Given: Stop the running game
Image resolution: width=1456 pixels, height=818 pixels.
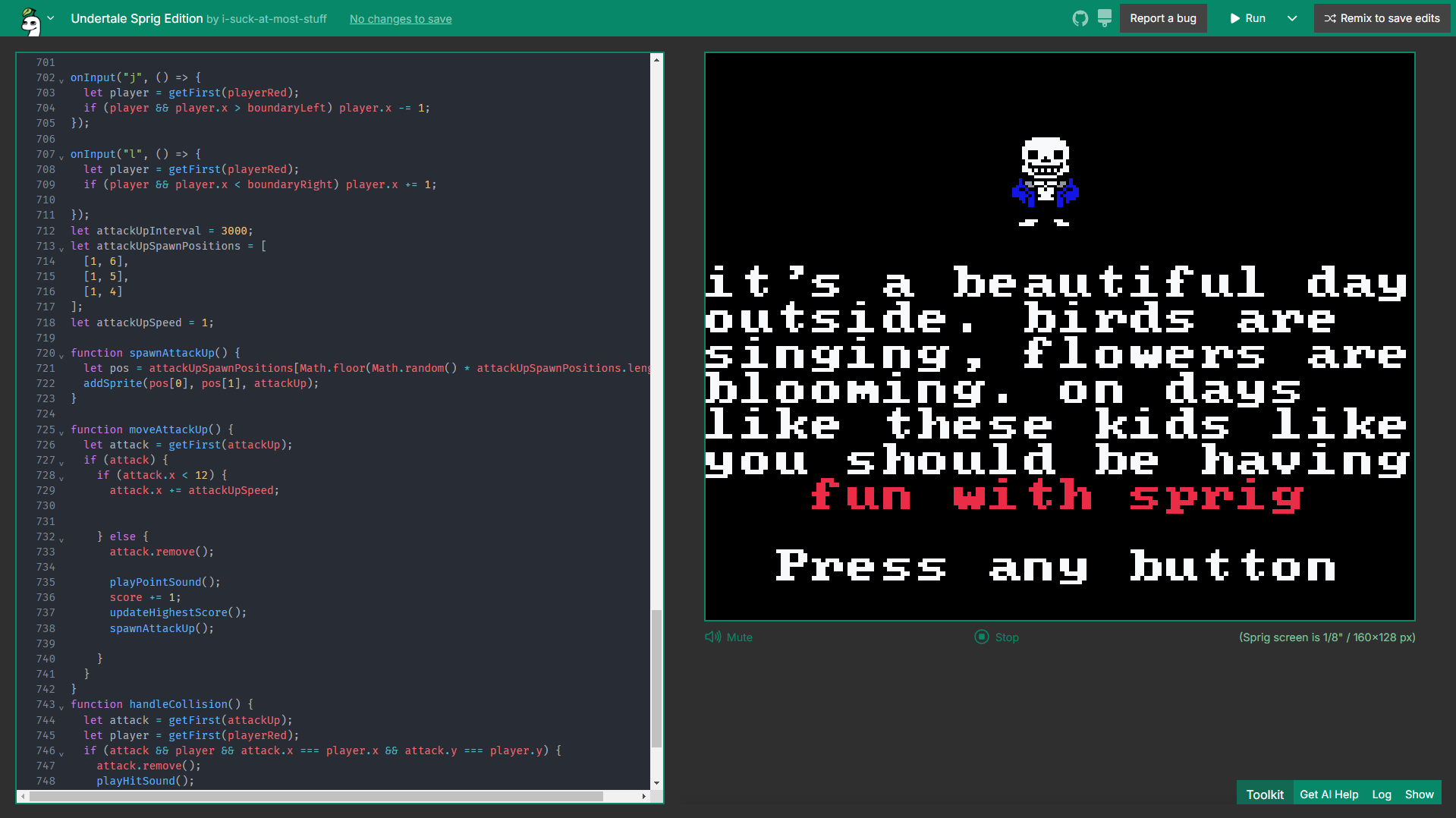Looking at the screenshot, I should tap(997, 637).
